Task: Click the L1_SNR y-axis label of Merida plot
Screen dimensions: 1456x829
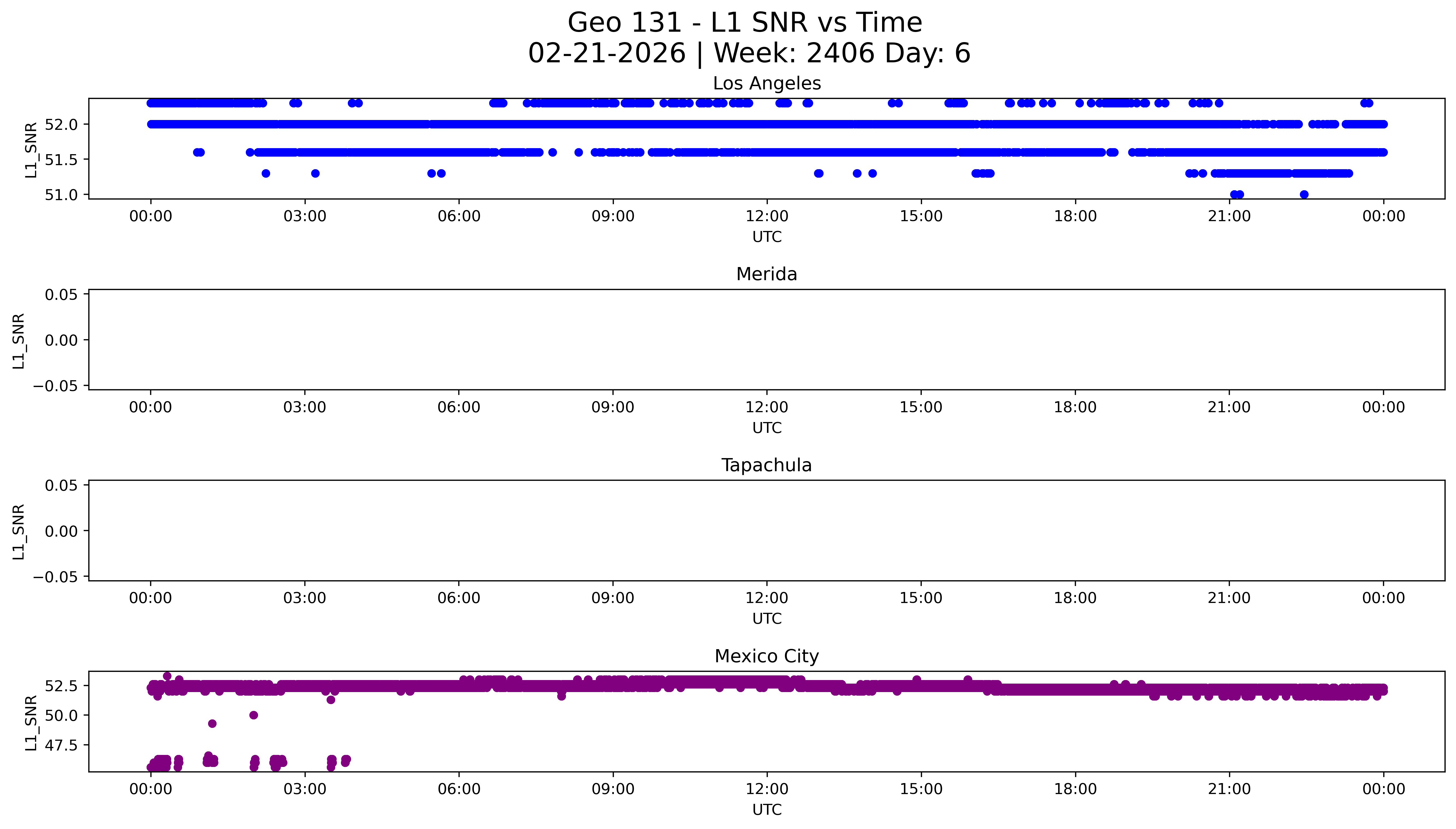Action: pyautogui.click(x=19, y=341)
